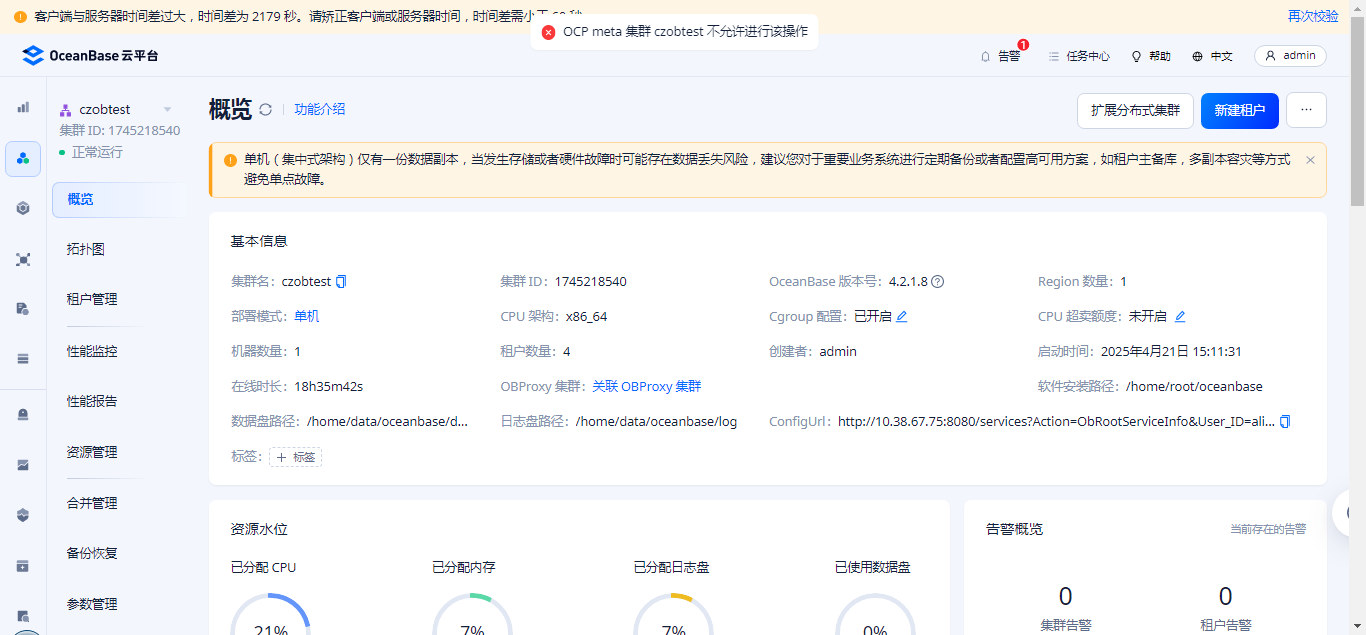Edit the CPU 超卖额度 setting
1366x635 pixels.
[1180, 317]
